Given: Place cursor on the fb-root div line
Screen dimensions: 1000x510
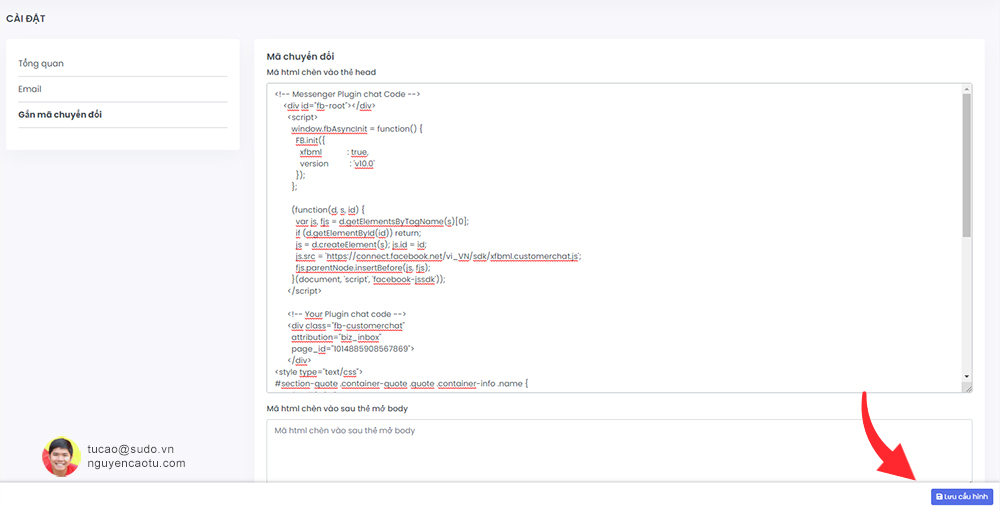Looking at the screenshot, I should (x=330, y=105).
